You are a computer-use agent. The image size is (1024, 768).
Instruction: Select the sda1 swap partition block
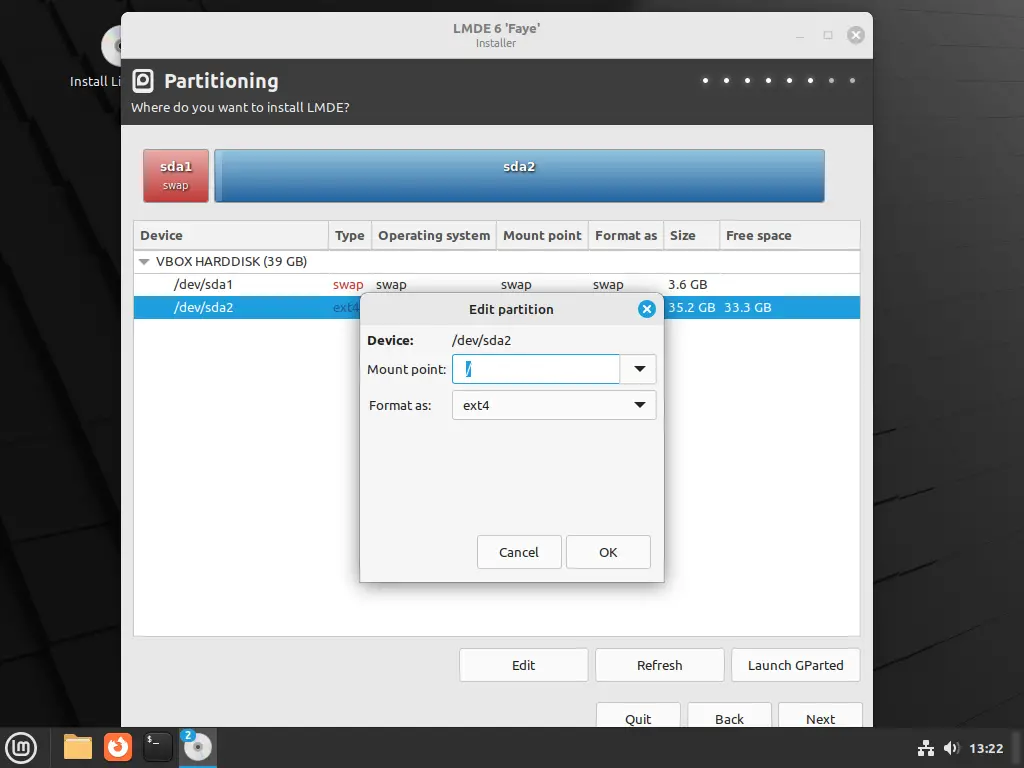click(176, 176)
